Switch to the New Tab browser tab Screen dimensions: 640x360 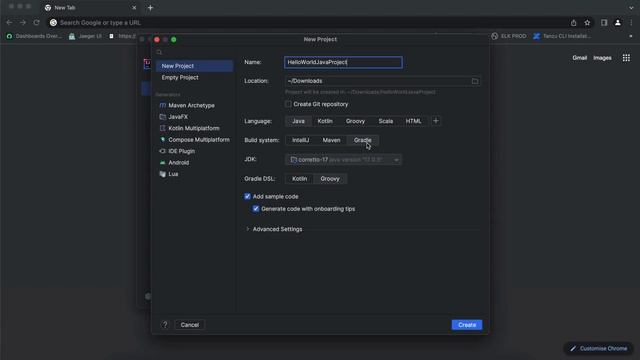(90, 8)
